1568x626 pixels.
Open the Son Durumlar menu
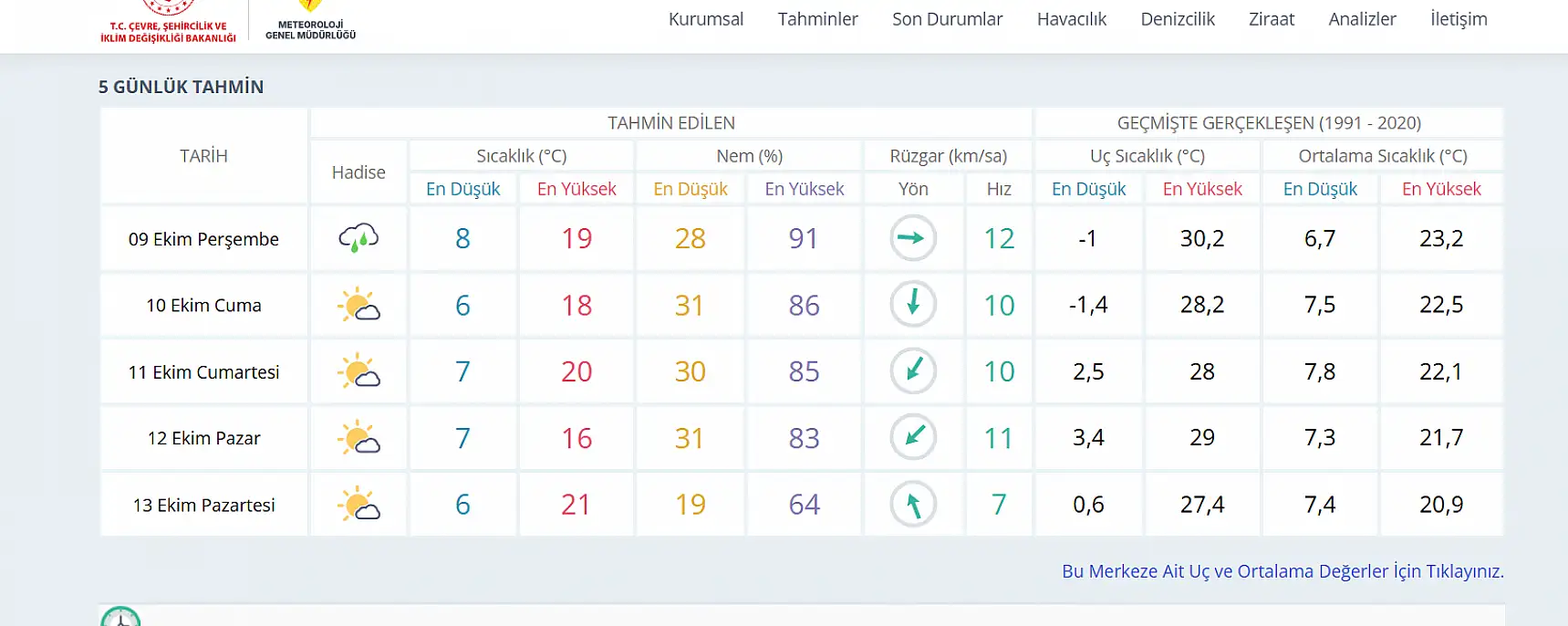pyautogui.click(x=947, y=19)
